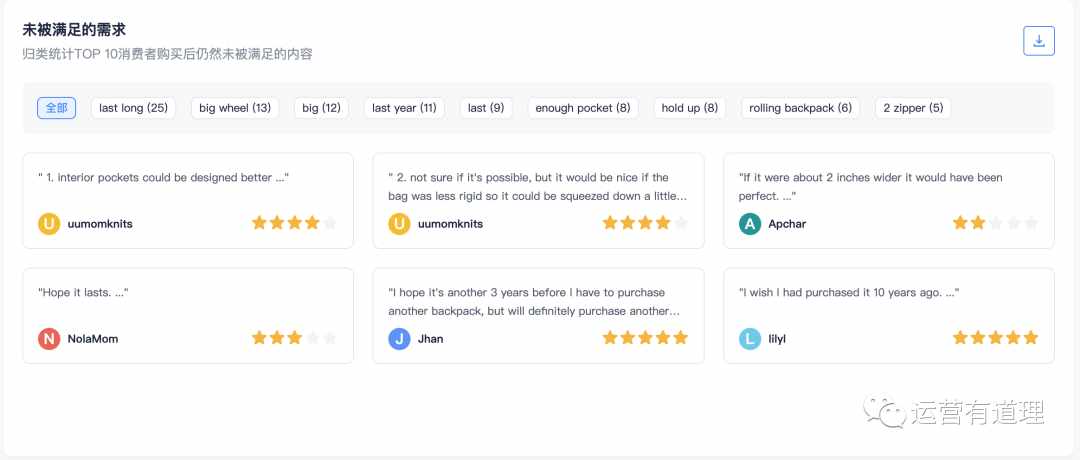Image resolution: width=1080 pixels, height=460 pixels.
Task: Pick the last (9) tag
Action: [x=486, y=108]
